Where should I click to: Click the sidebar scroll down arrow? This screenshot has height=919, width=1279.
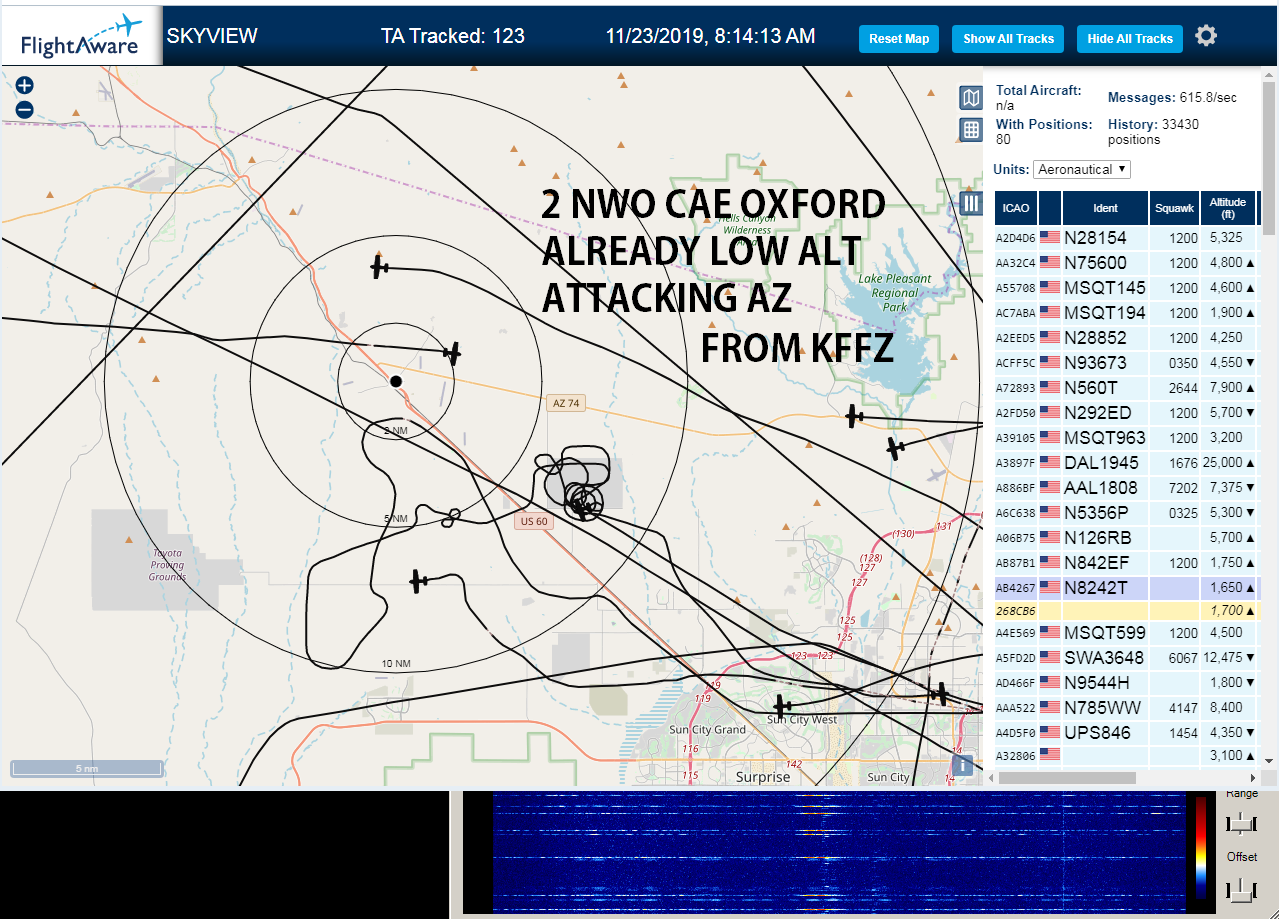pyautogui.click(x=1271, y=760)
